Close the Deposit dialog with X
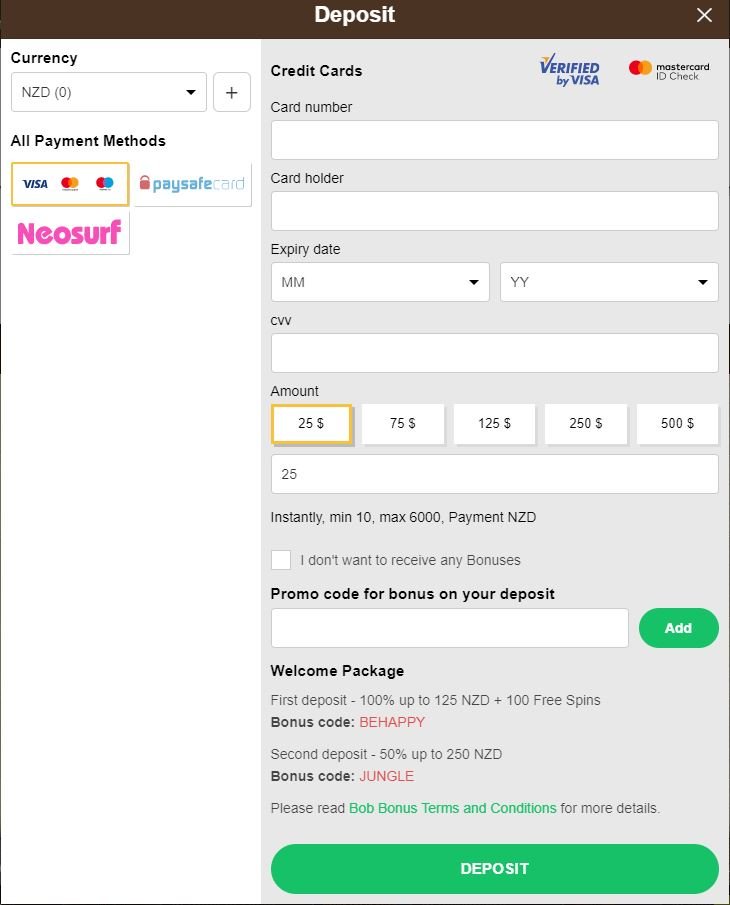This screenshot has width=730, height=905. (704, 15)
